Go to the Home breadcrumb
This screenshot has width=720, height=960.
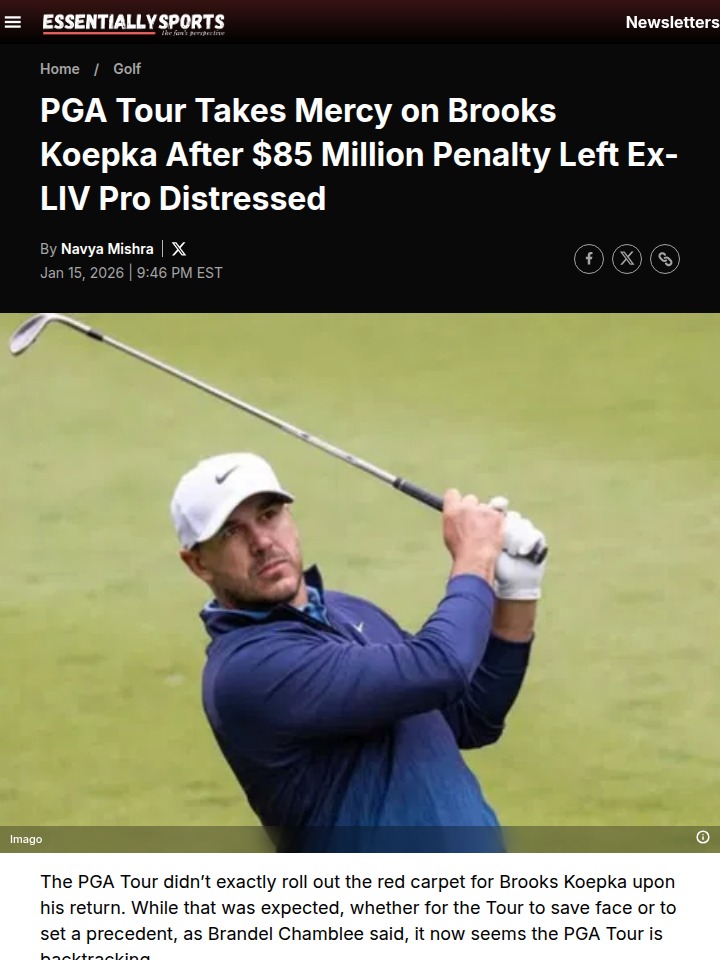[x=59, y=69]
